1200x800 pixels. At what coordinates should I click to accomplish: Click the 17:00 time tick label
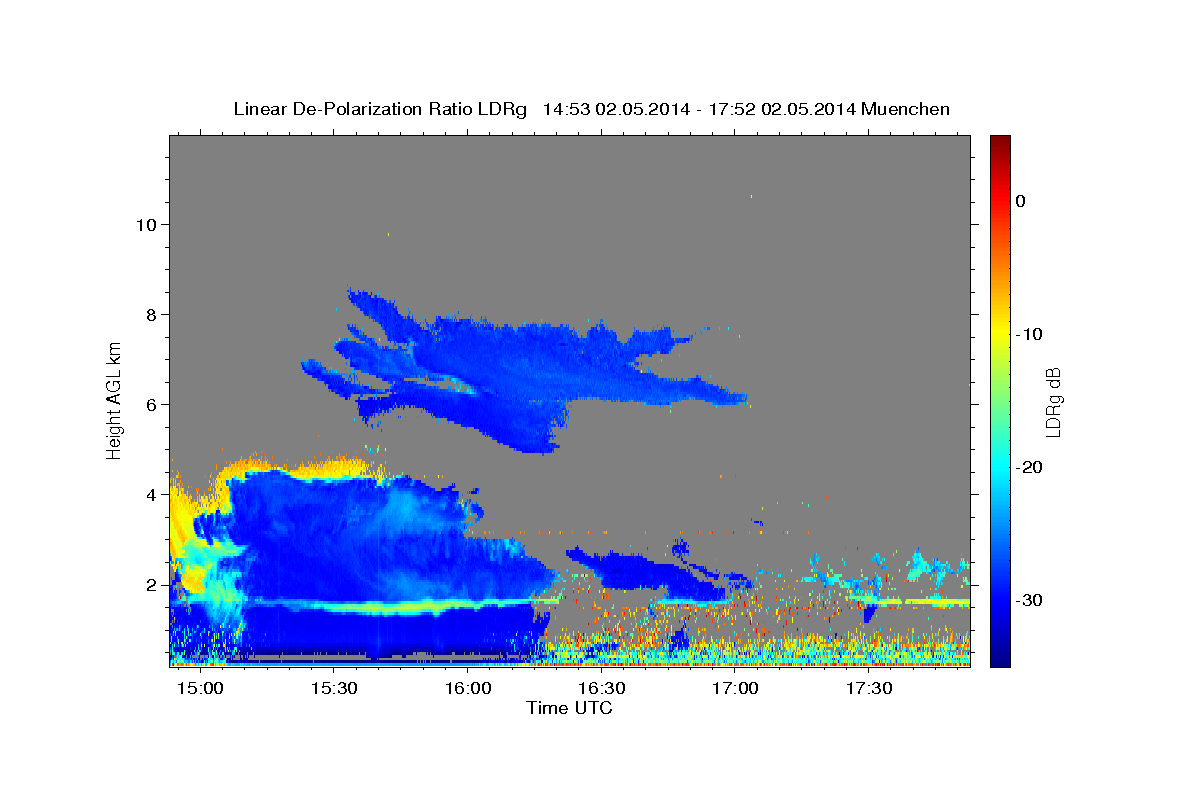click(x=735, y=689)
